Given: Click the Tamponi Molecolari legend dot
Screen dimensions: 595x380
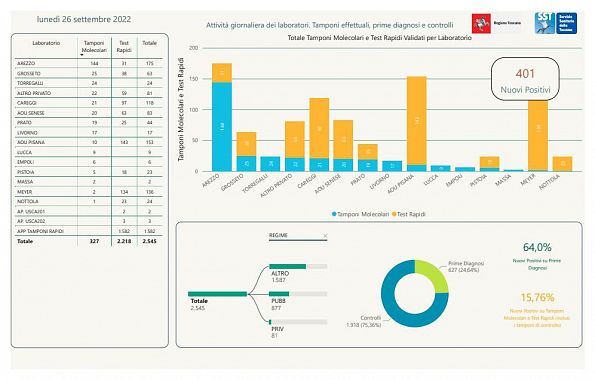Looking at the screenshot, I should tap(334, 214).
